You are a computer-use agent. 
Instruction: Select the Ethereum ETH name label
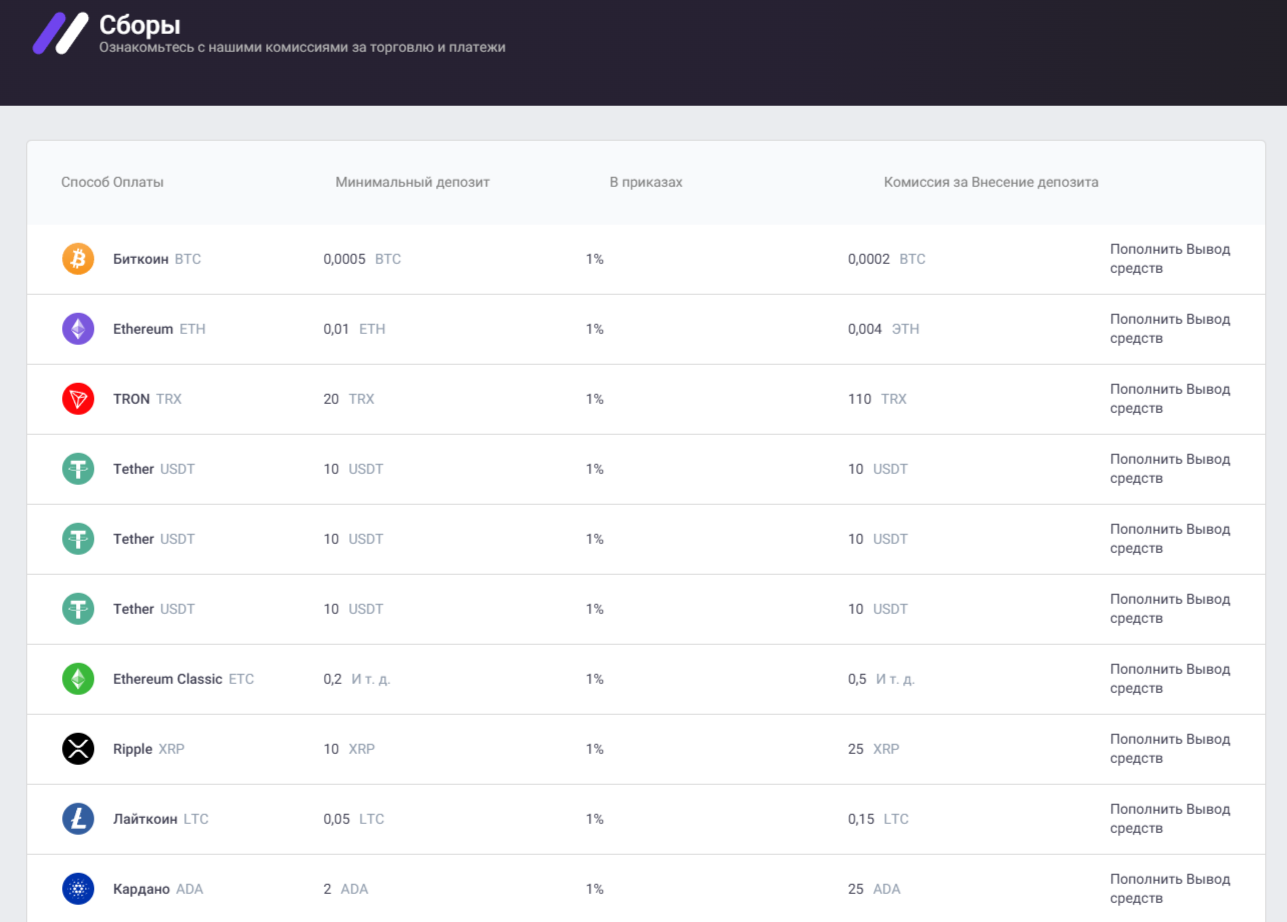pos(159,329)
